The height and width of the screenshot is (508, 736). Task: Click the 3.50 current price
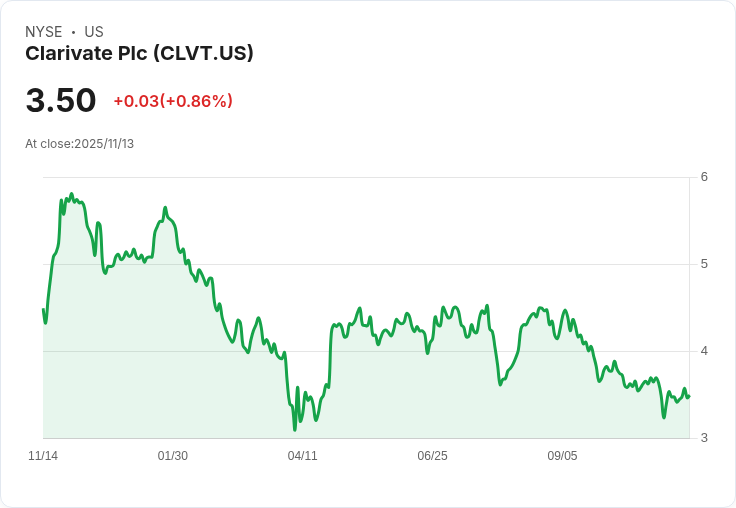61,100
